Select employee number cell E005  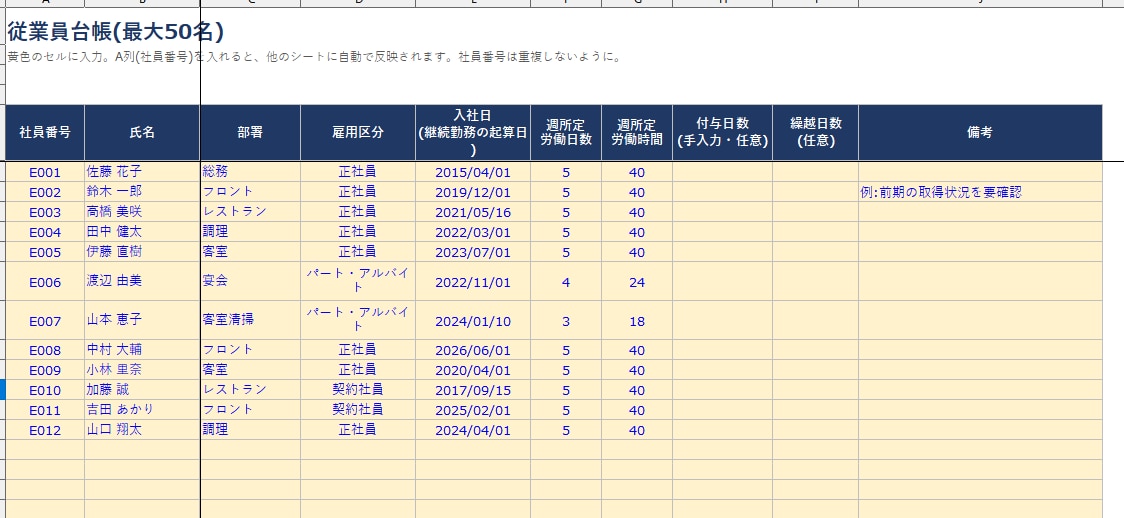(45, 252)
